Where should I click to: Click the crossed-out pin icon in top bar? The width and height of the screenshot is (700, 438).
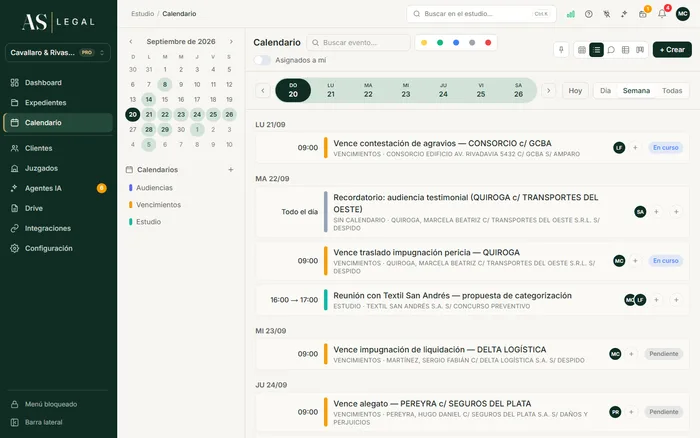point(607,14)
